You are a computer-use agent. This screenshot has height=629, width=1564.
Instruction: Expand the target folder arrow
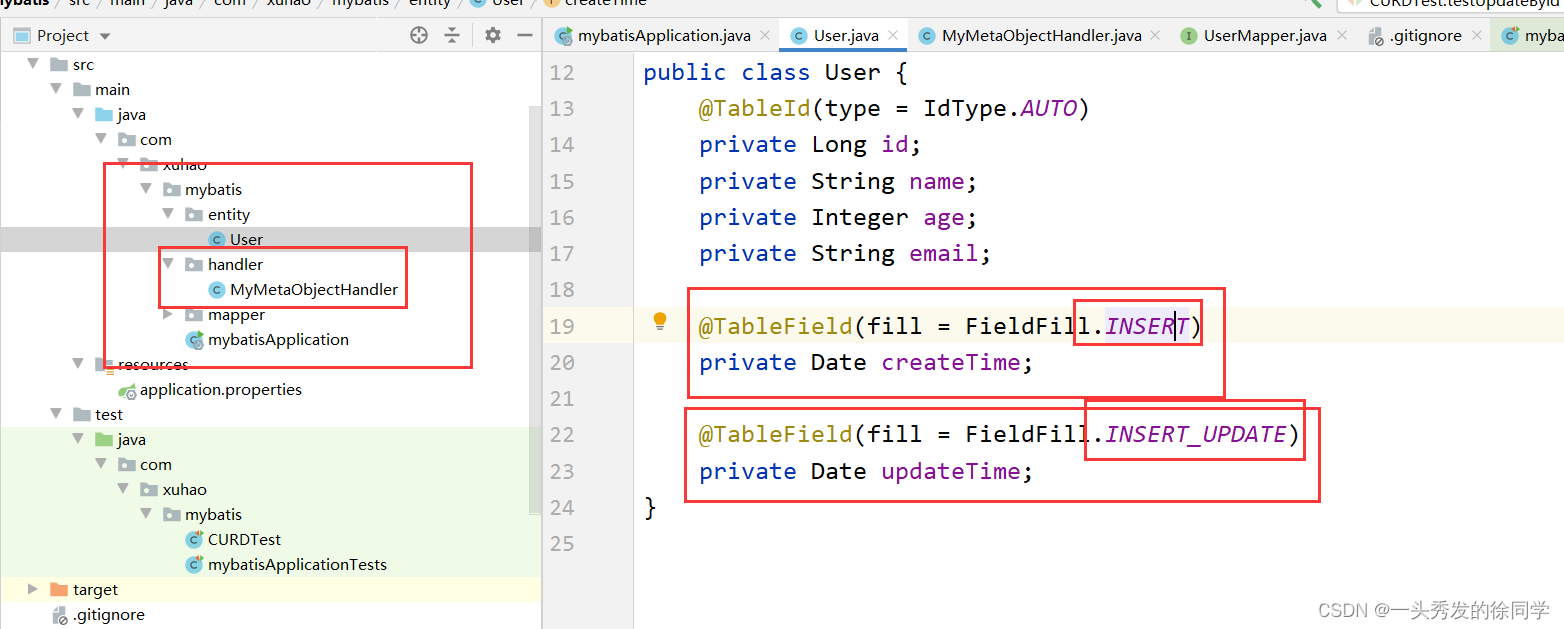[x=33, y=589]
